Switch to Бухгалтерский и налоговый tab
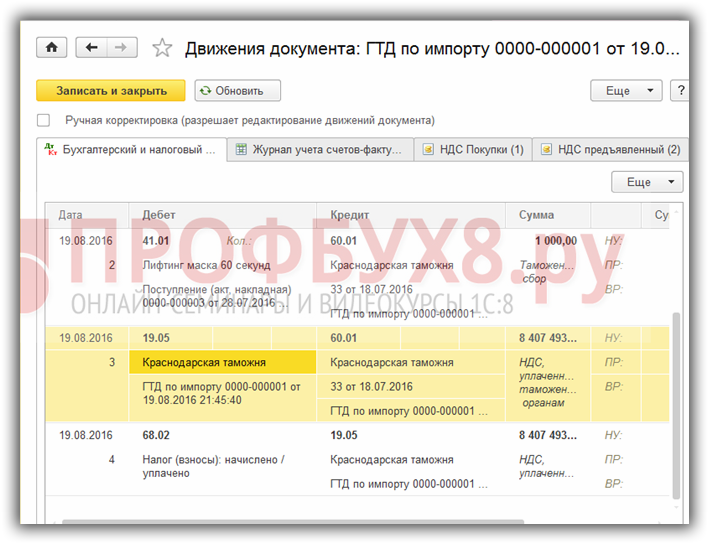 coord(129,150)
